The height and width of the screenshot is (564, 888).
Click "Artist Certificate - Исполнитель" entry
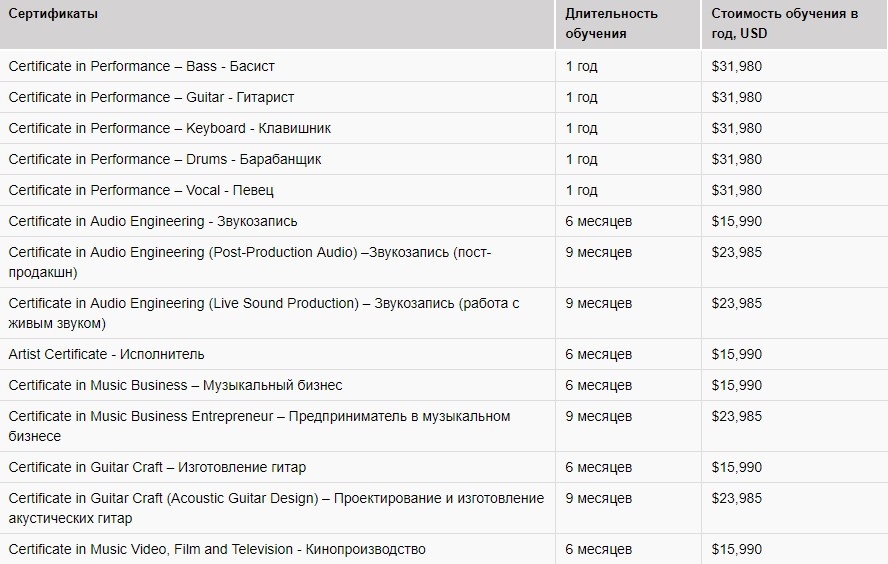click(106, 354)
